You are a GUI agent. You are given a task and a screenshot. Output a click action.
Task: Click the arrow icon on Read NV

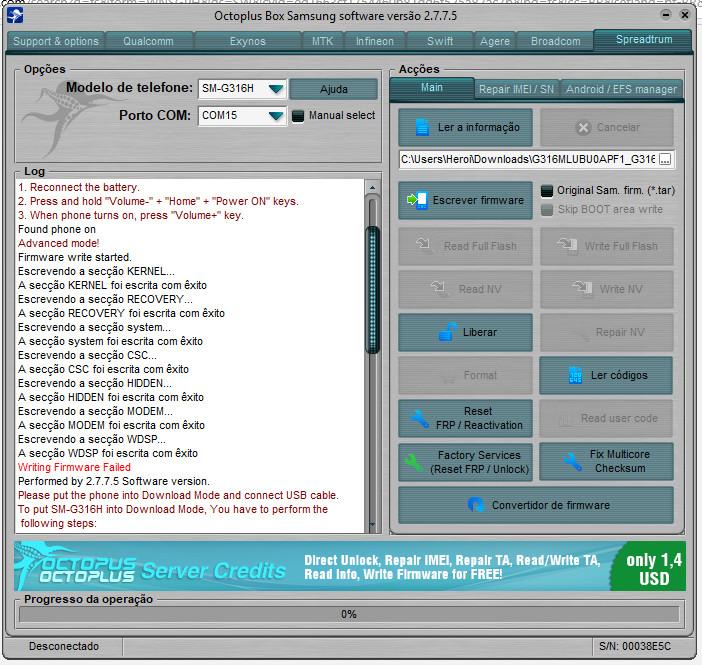pyautogui.click(x=438, y=288)
